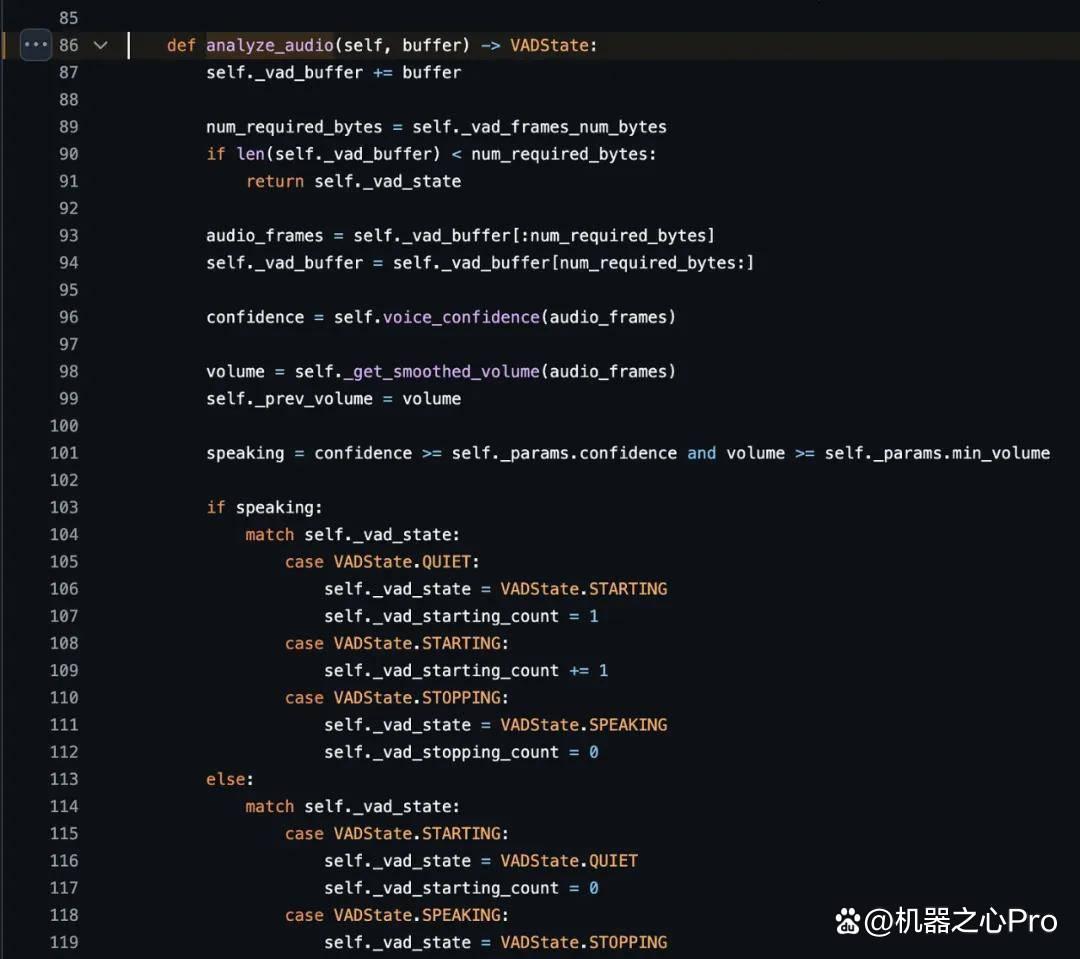
Task: Click the VADState return type annotation
Action: (x=550, y=45)
